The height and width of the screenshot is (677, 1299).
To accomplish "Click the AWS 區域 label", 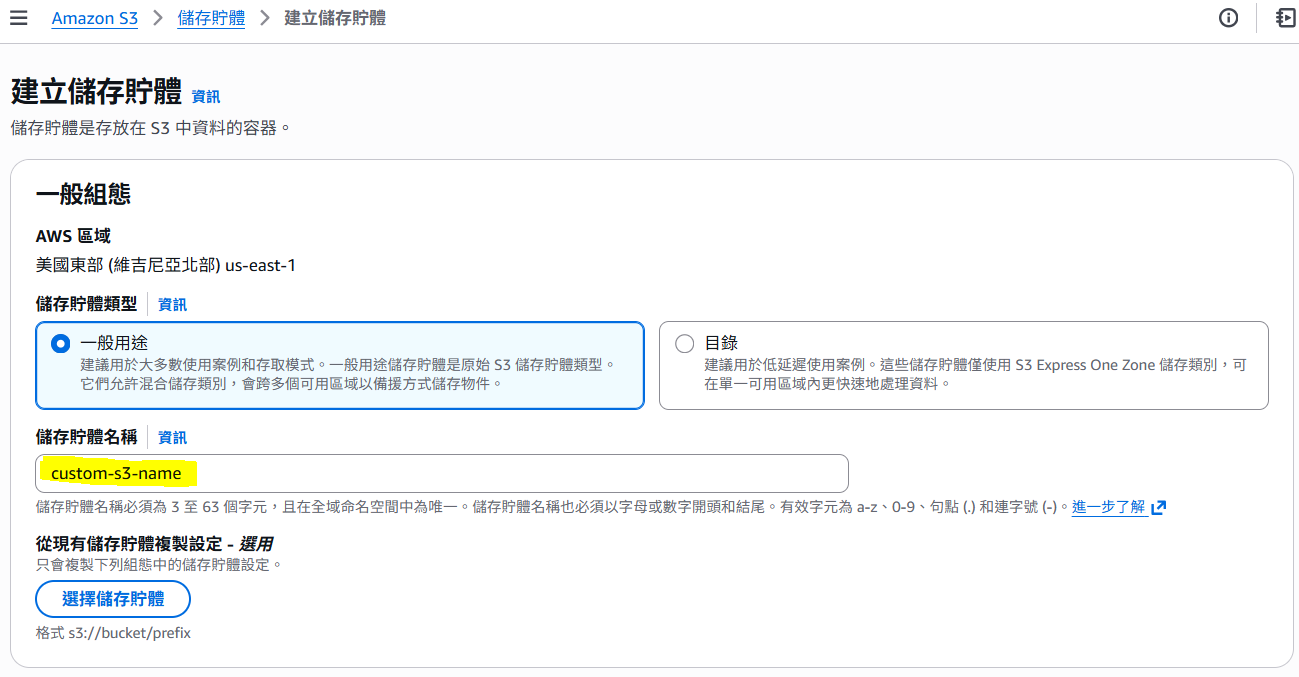I will click(x=73, y=237).
